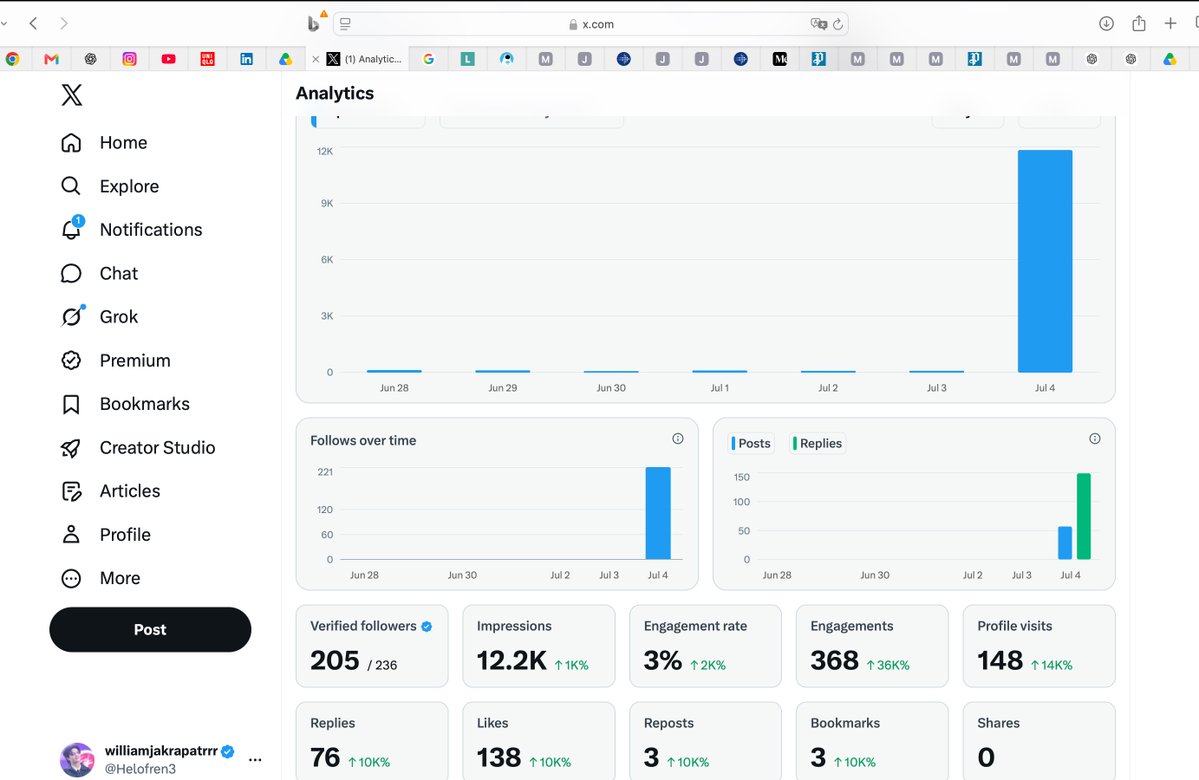Click the Jul 1 label on main chart
The height and width of the screenshot is (780, 1199).
pyautogui.click(x=720, y=388)
